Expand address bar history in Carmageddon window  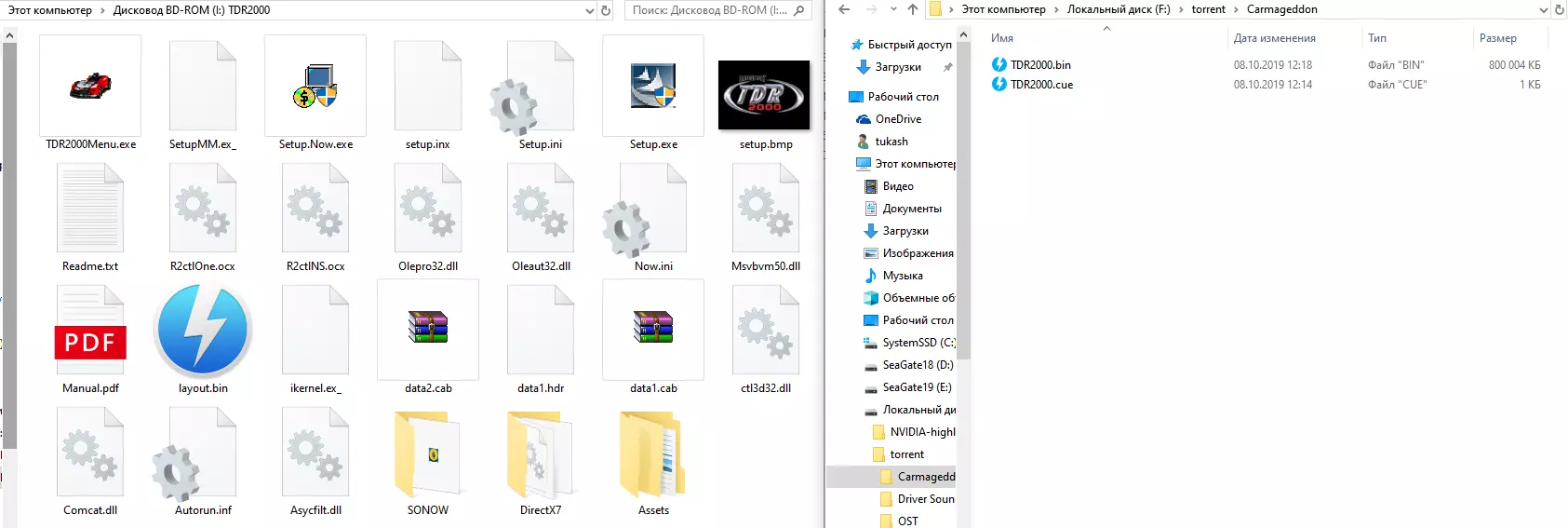1543,10
